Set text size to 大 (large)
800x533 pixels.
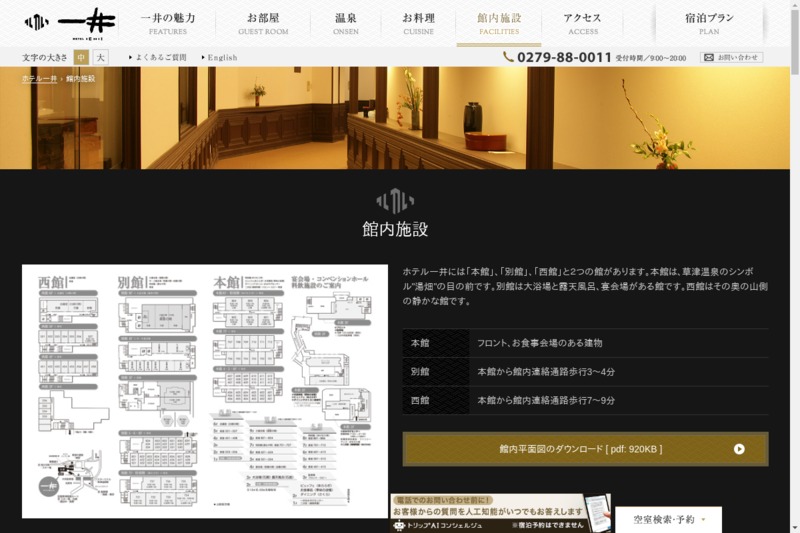(100, 58)
